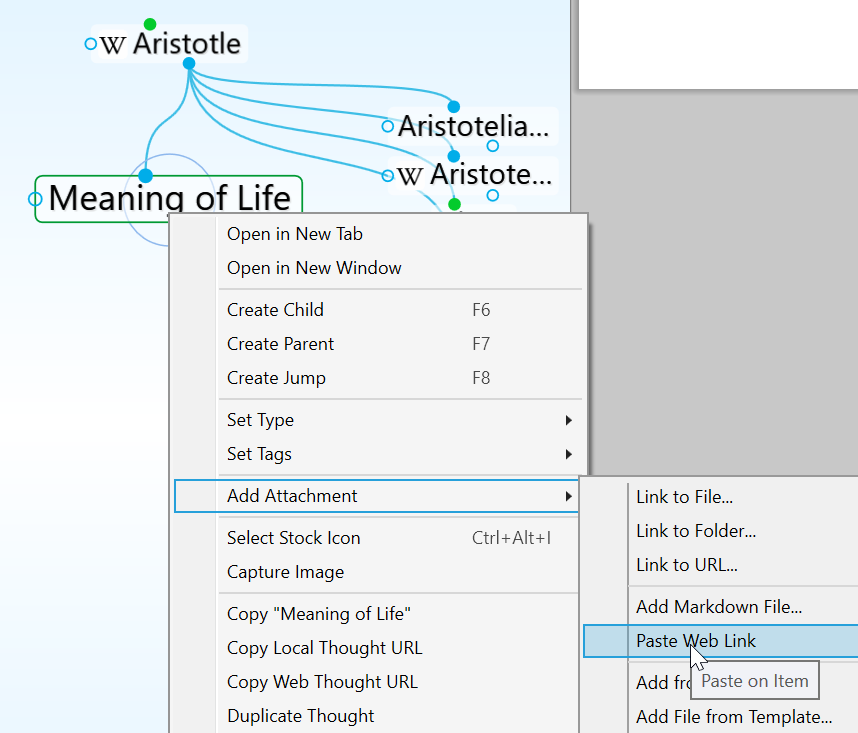
Task: Click the jump gate left of Aristotle
Action: (91, 44)
